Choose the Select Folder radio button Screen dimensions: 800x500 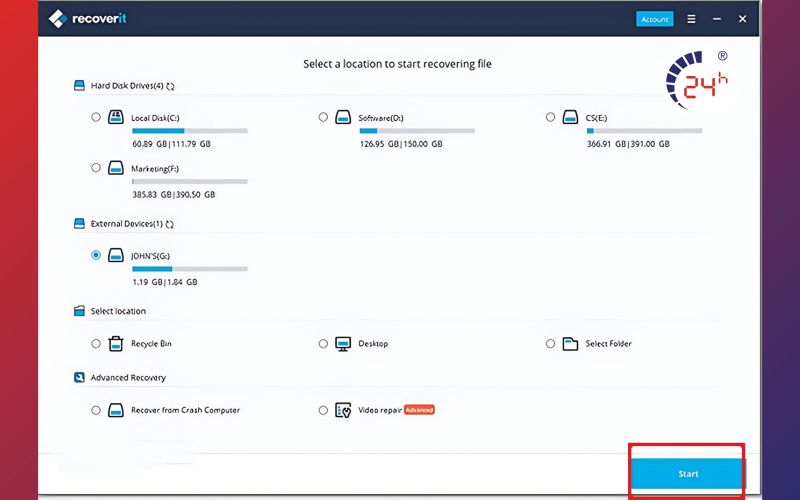tap(550, 343)
